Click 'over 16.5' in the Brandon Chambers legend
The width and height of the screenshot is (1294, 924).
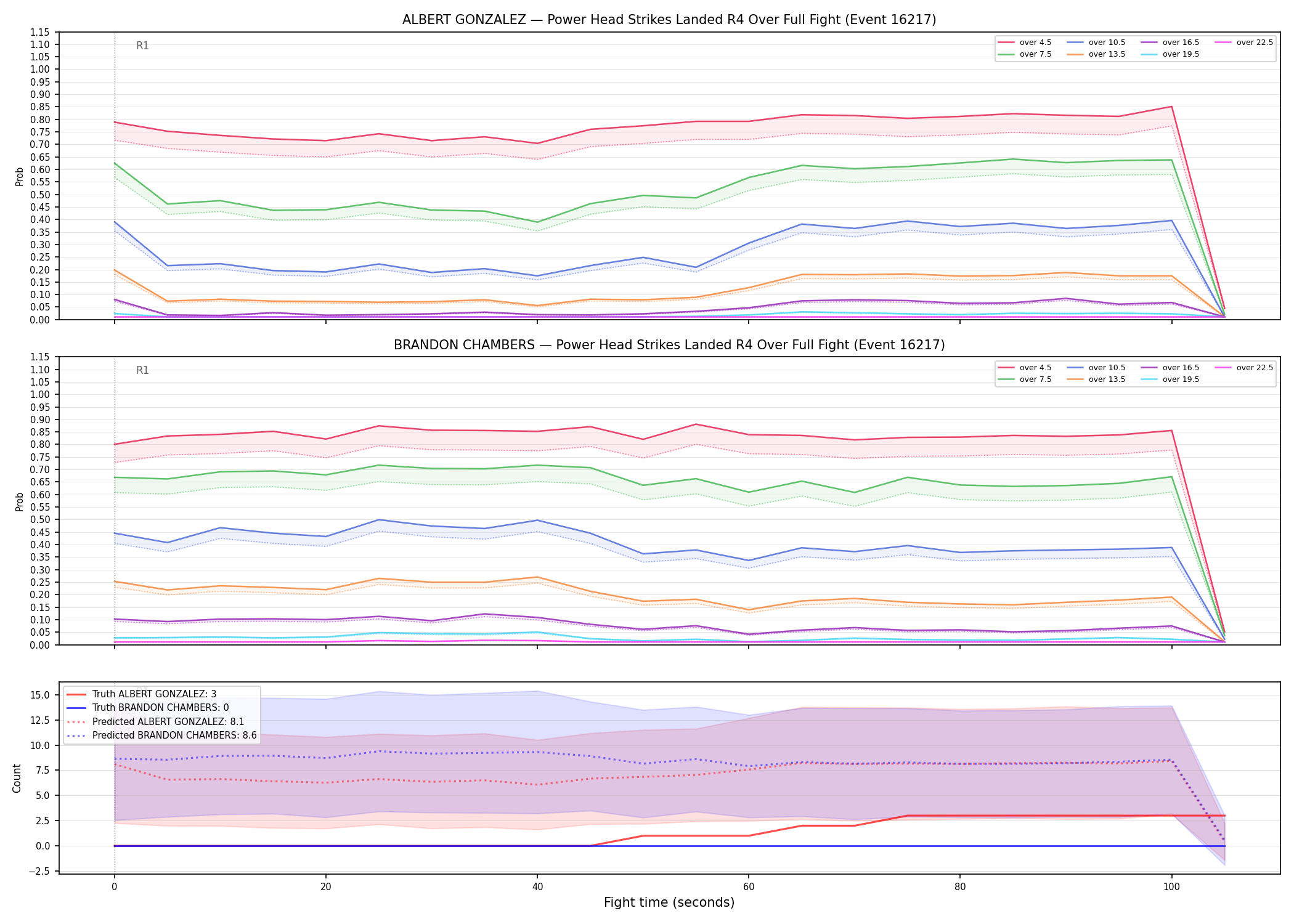pyautogui.click(x=1181, y=368)
